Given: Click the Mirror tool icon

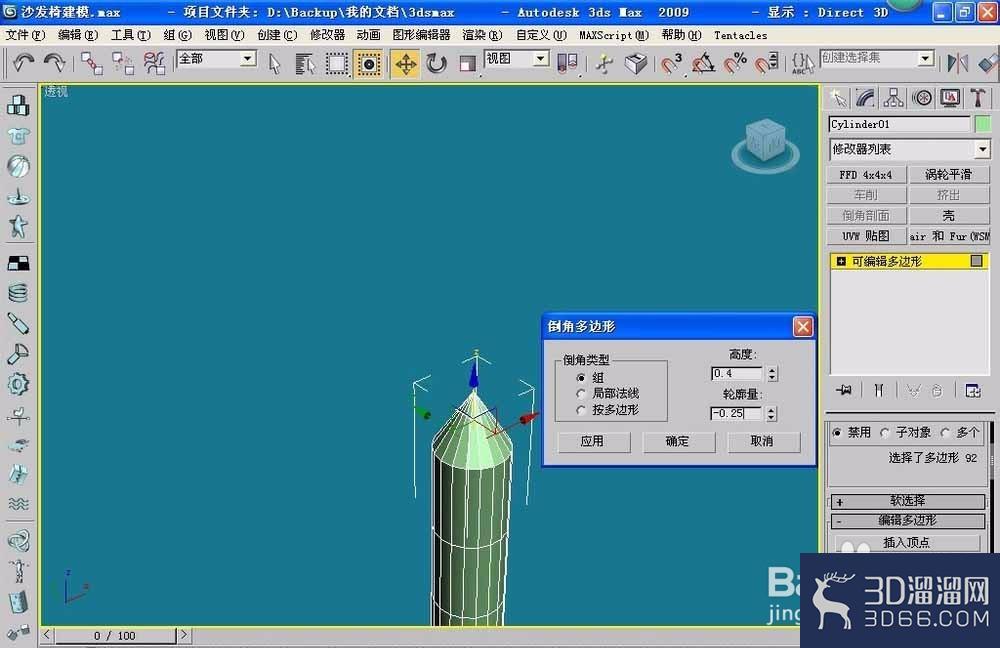Looking at the screenshot, I should 957,63.
